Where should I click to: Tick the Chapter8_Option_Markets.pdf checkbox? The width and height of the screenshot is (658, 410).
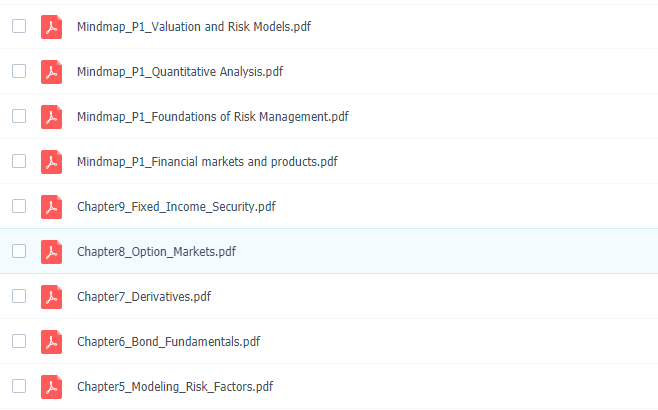pyautogui.click(x=19, y=251)
